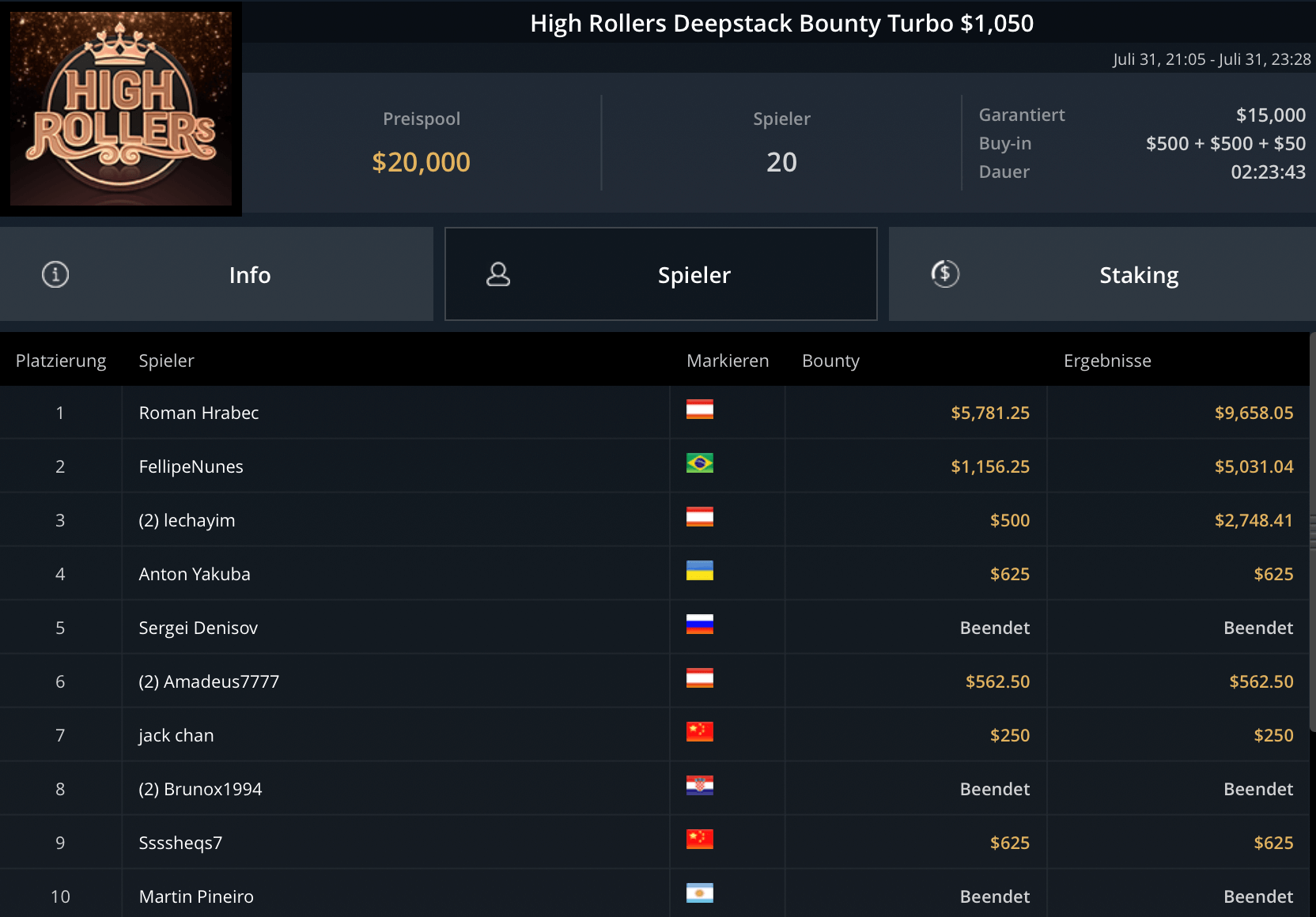Viewport: 1316px width, 917px height.
Task: Click the High Rollers tournament logo
Action: tap(121, 108)
